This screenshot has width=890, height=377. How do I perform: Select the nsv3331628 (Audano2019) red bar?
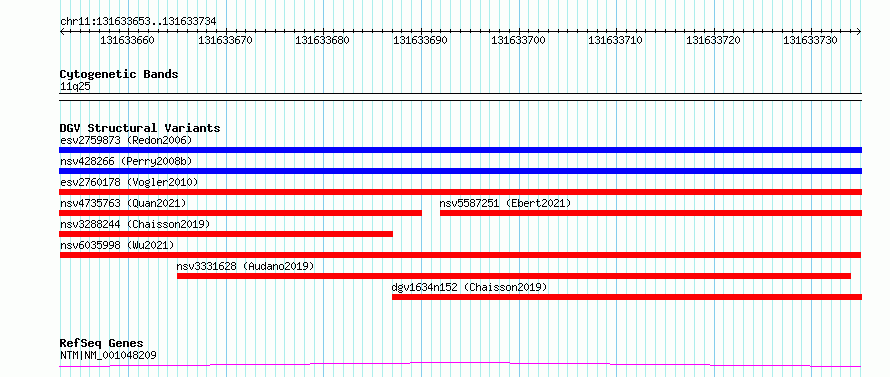point(514,276)
